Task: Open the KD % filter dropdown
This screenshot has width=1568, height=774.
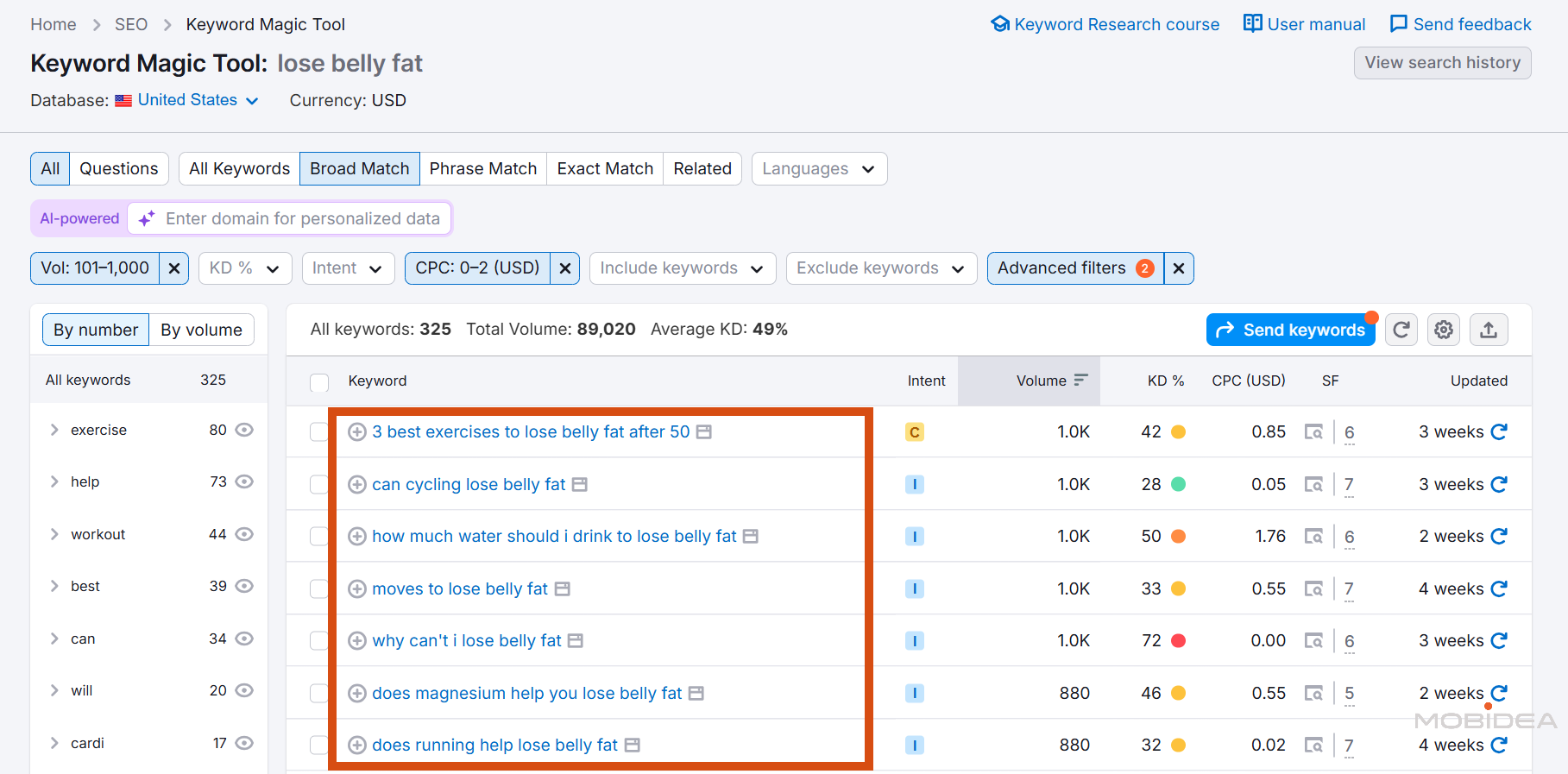Action: pyautogui.click(x=245, y=268)
